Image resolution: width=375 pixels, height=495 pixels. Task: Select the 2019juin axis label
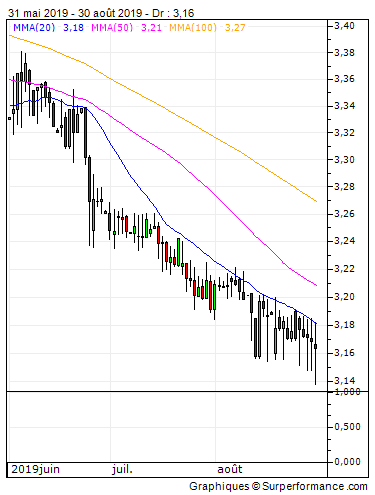[x=36, y=469]
